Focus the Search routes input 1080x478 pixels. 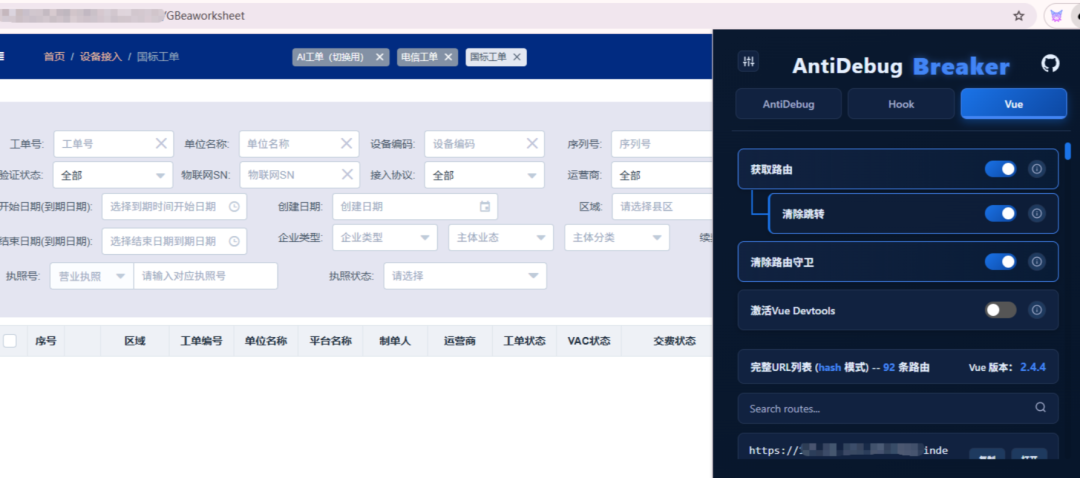pyautogui.click(x=897, y=408)
